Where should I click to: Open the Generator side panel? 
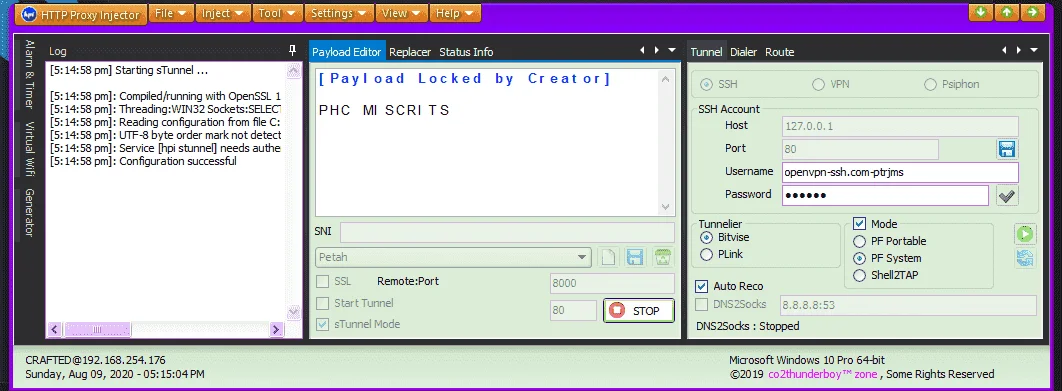coord(30,213)
